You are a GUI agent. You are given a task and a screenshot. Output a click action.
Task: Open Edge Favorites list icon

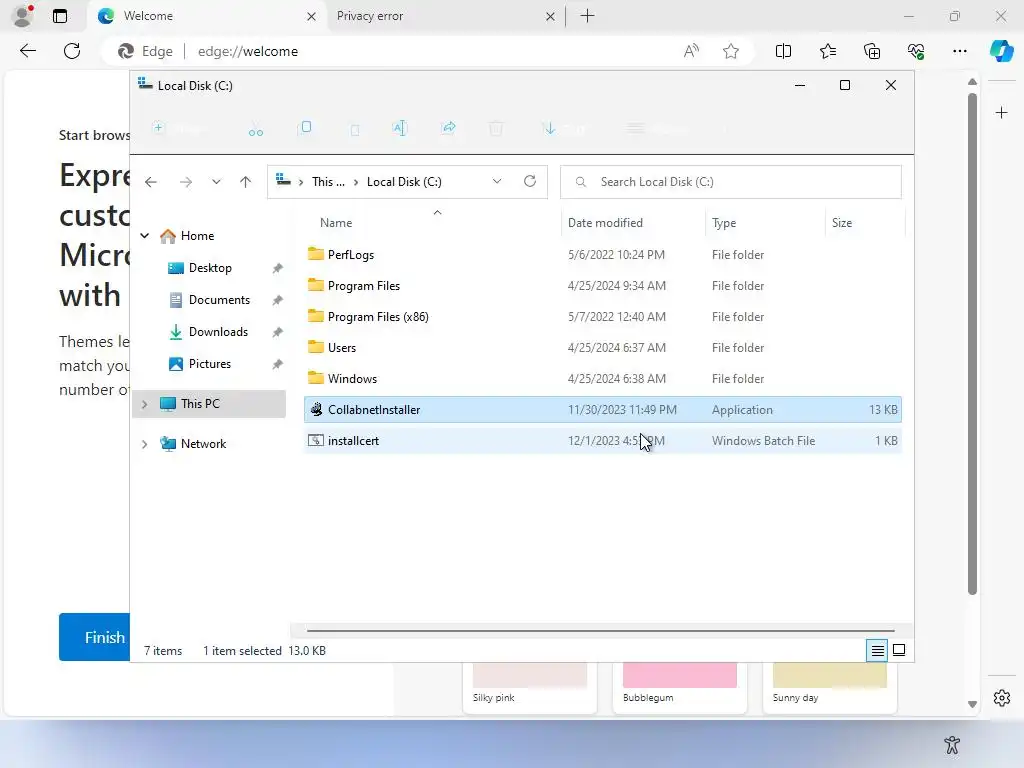pos(827,51)
